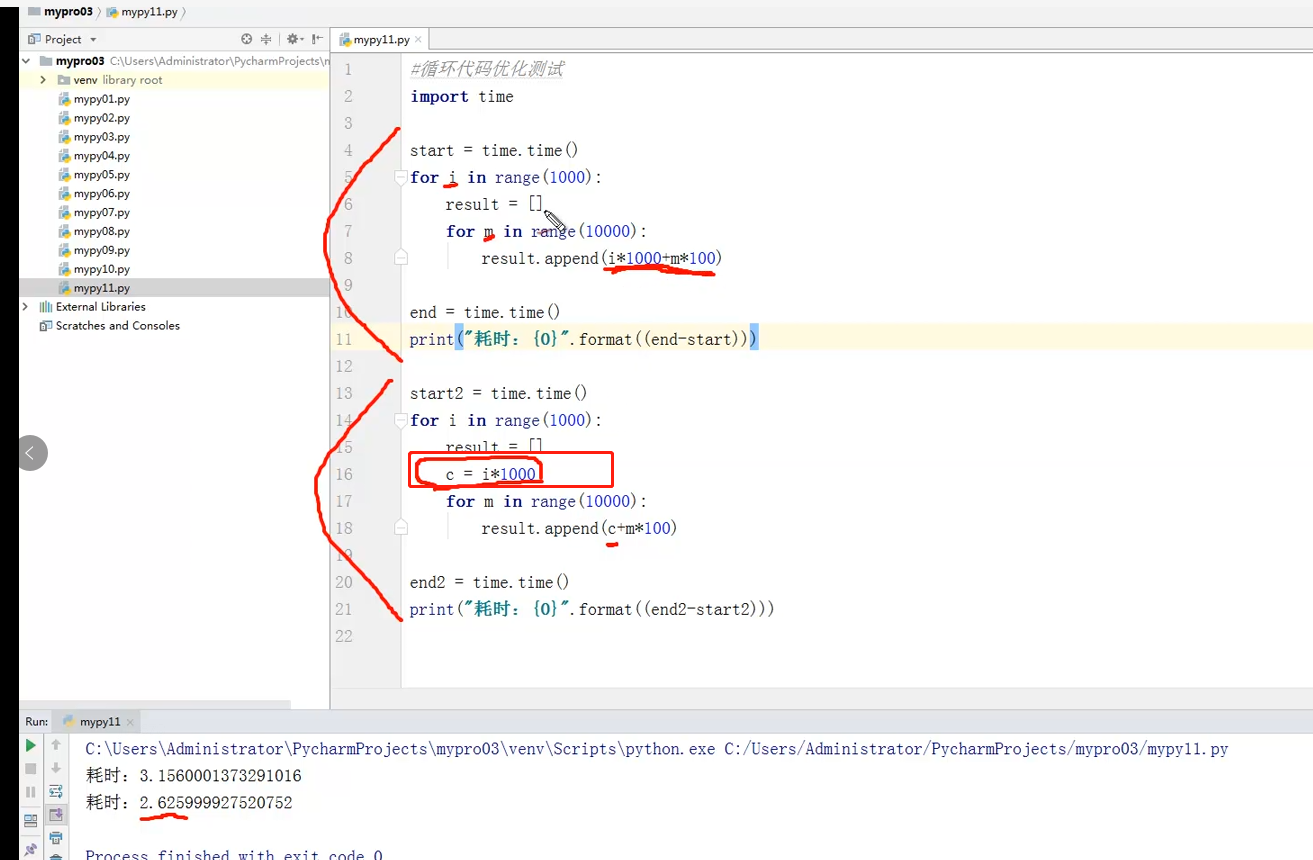Image resolution: width=1313 pixels, height=860 pixels.
Task: Click the comment '#循环代码优化测试' on line 1
Action: (487, 69)
